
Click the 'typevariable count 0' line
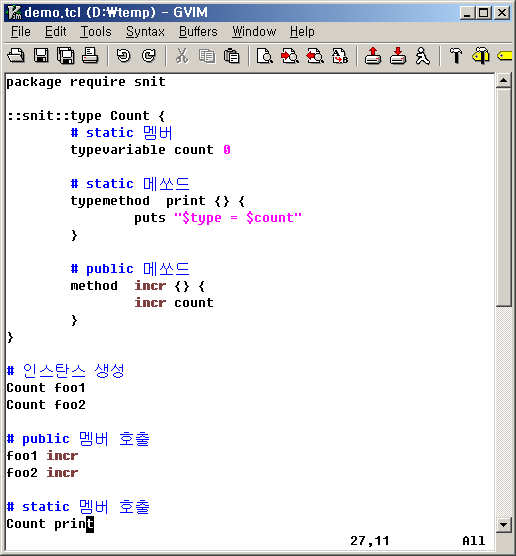tap(150, 150)
